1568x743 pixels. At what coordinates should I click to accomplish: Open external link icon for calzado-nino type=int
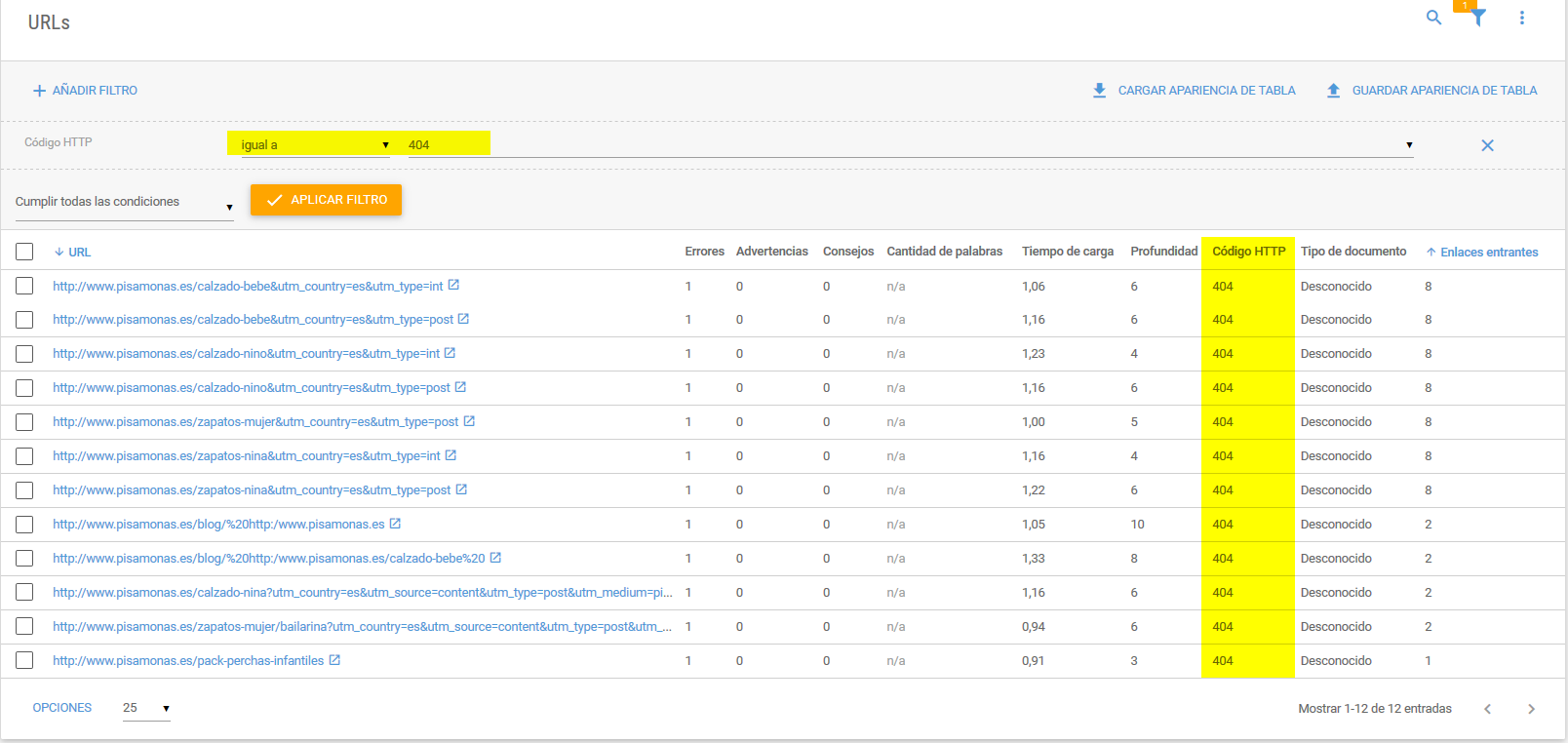450,353
